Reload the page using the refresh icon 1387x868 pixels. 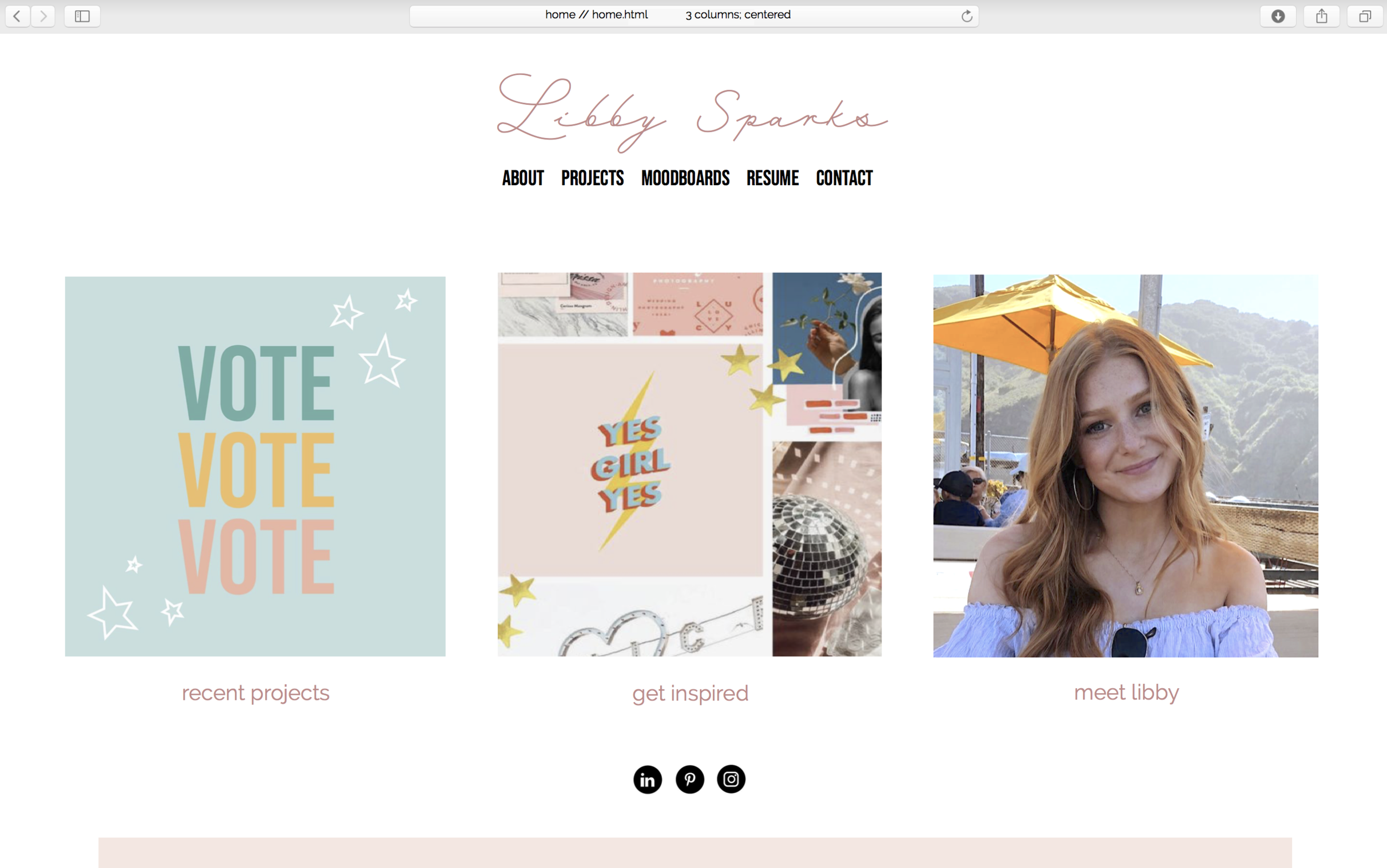pos(967,16)
